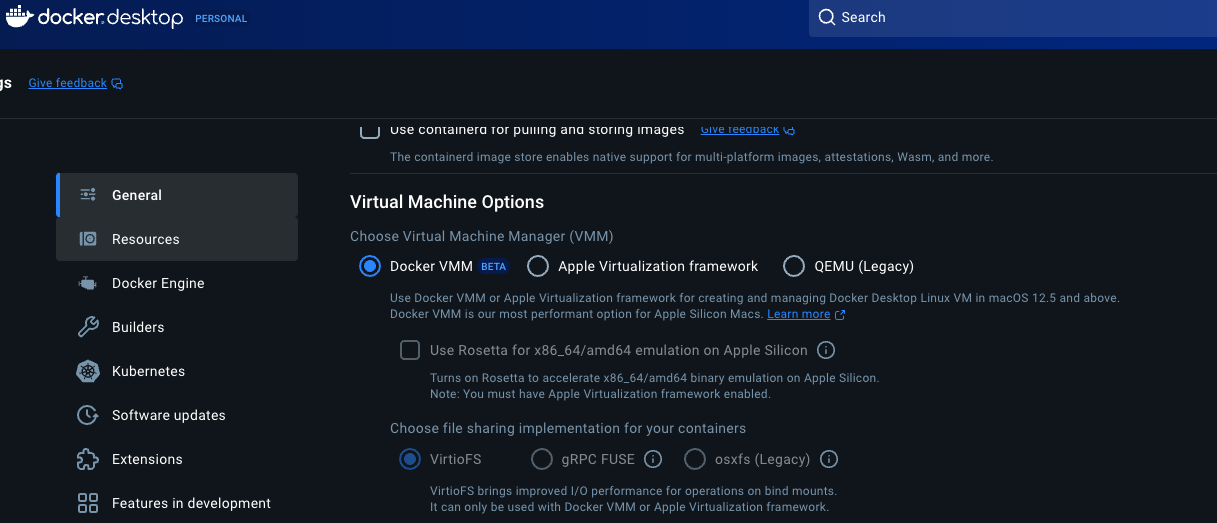Choose the gRPC FUSE file sharing option
The width and height of the screenshot is (1217, 523).
[542, 459]
